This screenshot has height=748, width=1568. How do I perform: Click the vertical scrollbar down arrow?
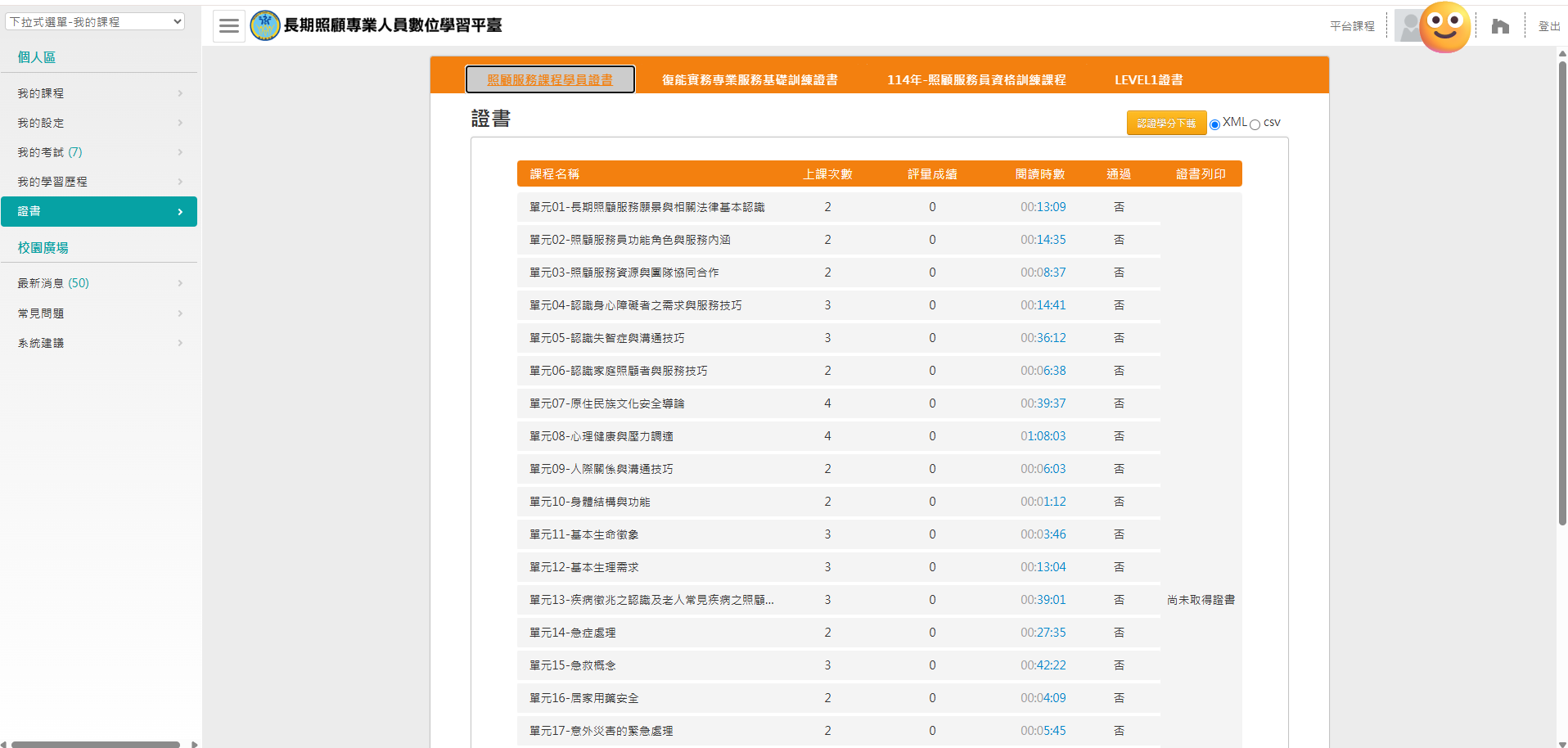pos(1561,743)
